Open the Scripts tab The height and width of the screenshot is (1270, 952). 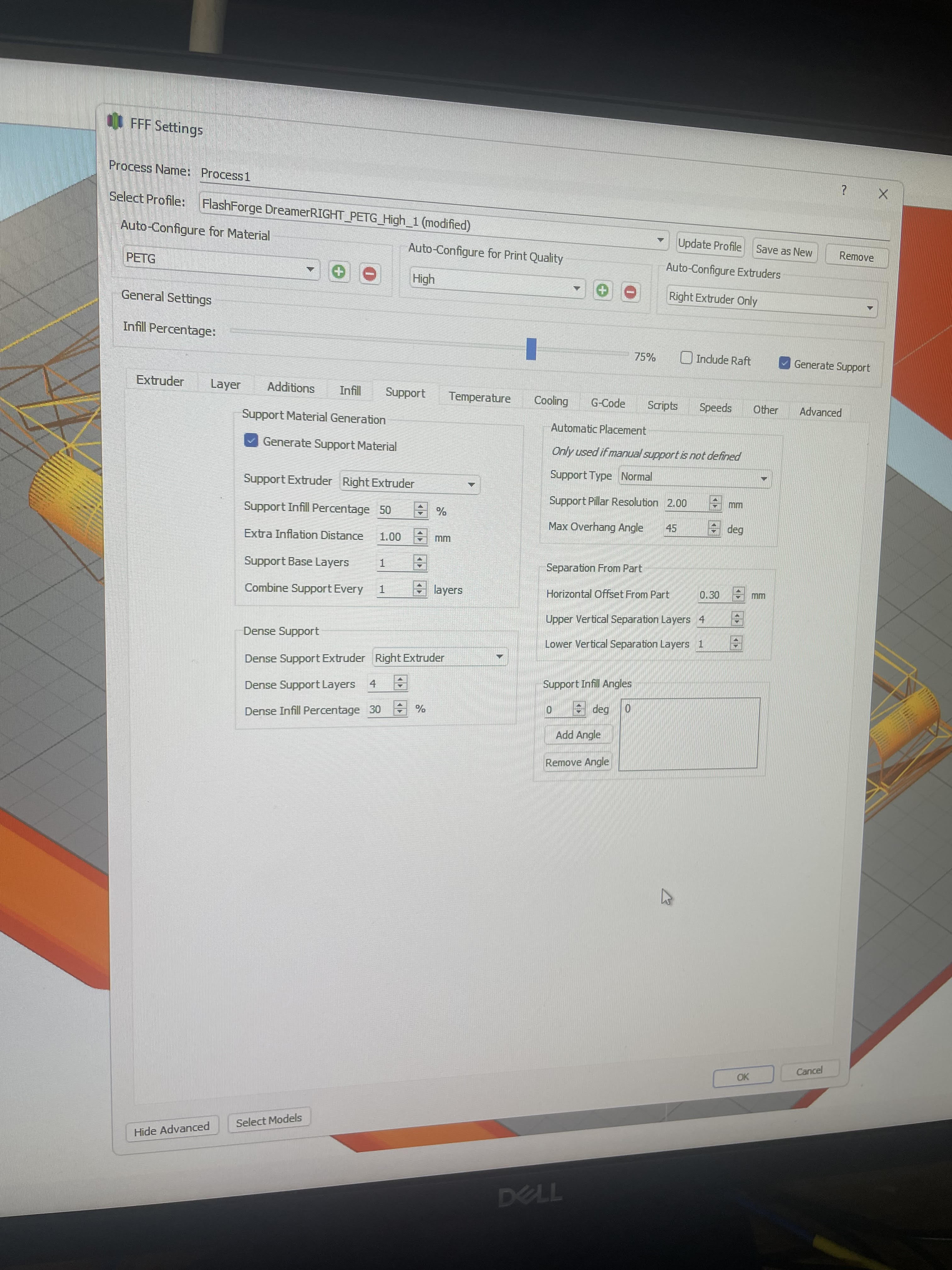662,406
